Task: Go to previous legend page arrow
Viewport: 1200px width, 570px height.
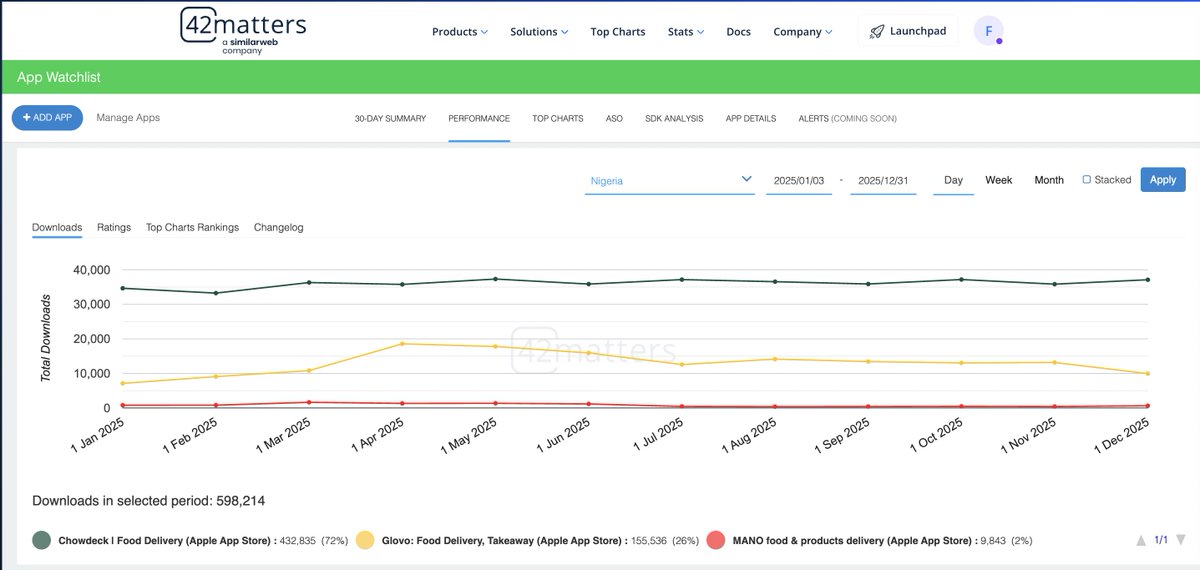Action: (x=1141, y=541)
